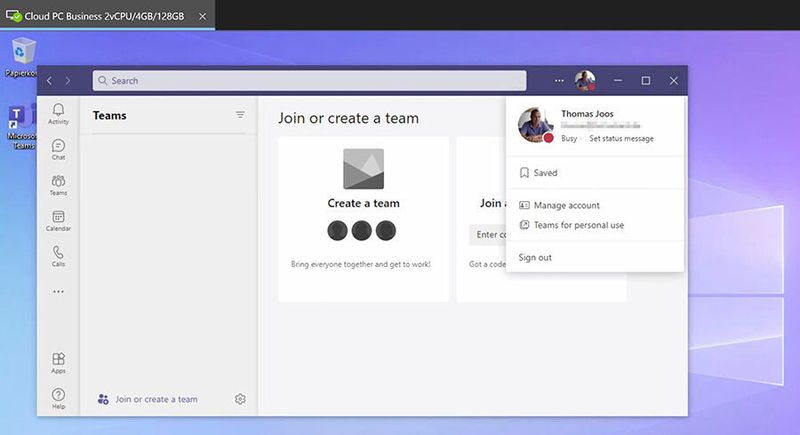Close the Teams window
800x435 pixels.
(673, 81)
